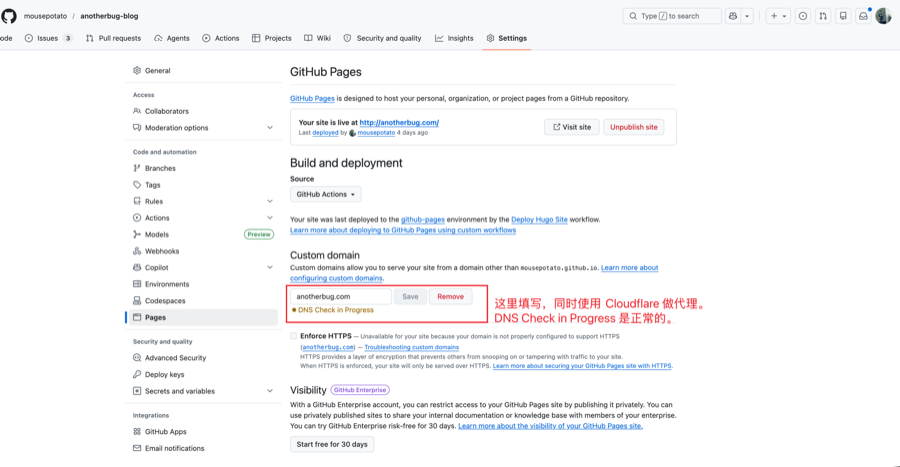Screen dimensions: 900x467
Task: Expand the Rules section chevron
Action: [270, 201]
